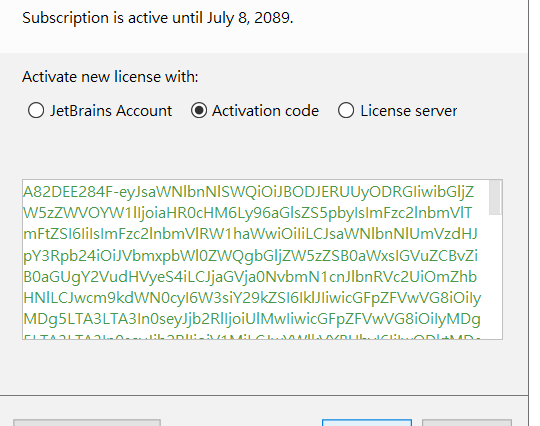Click the wide gray button at the bottom left

point(87,423)
